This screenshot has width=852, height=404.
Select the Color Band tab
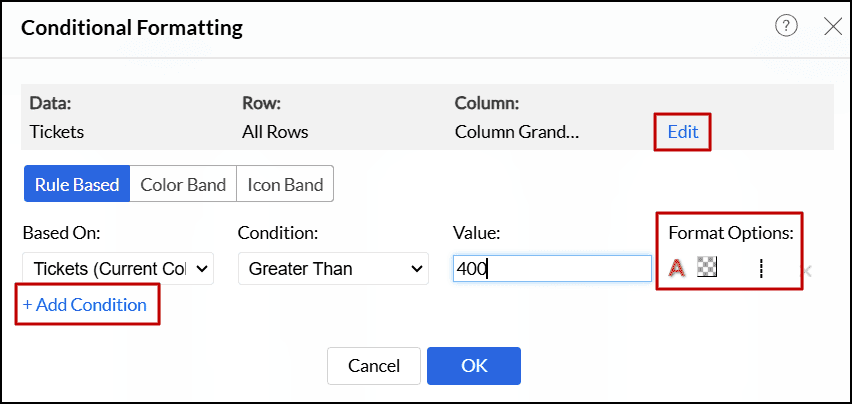point(182,184)
